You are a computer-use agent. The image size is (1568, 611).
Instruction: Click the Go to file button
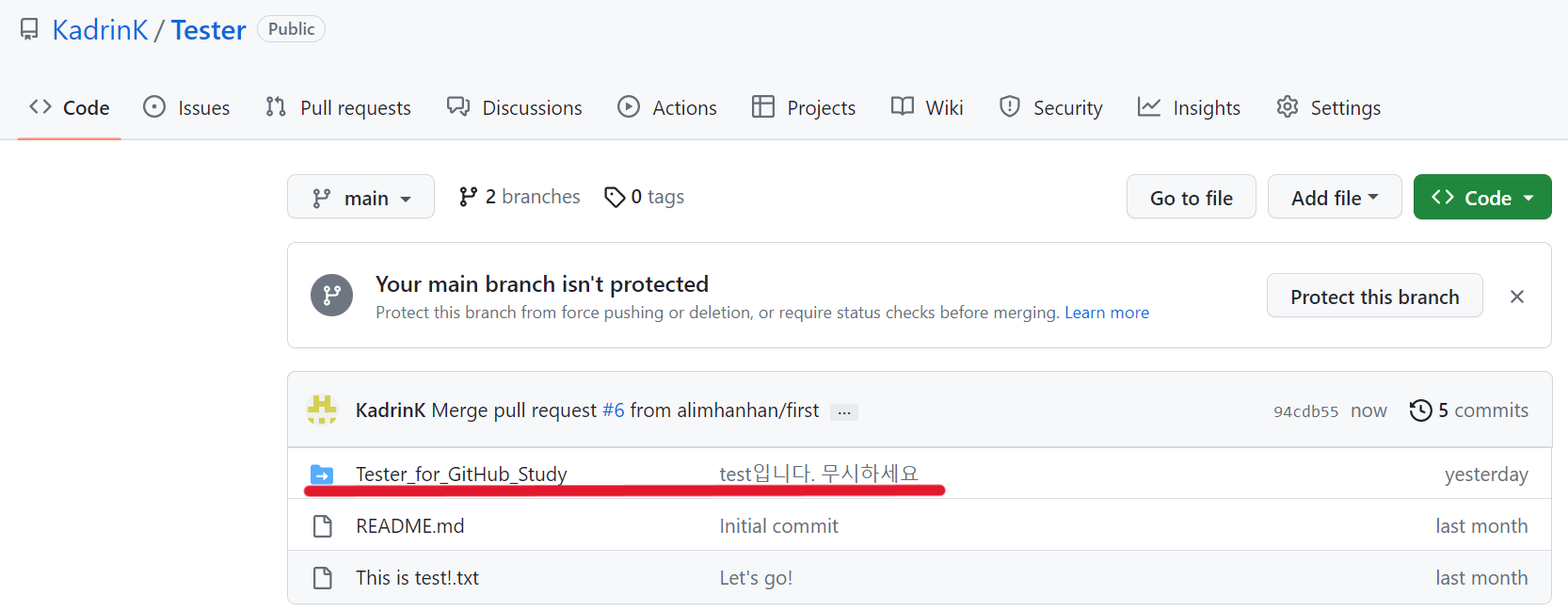[x=1191, y=197]
